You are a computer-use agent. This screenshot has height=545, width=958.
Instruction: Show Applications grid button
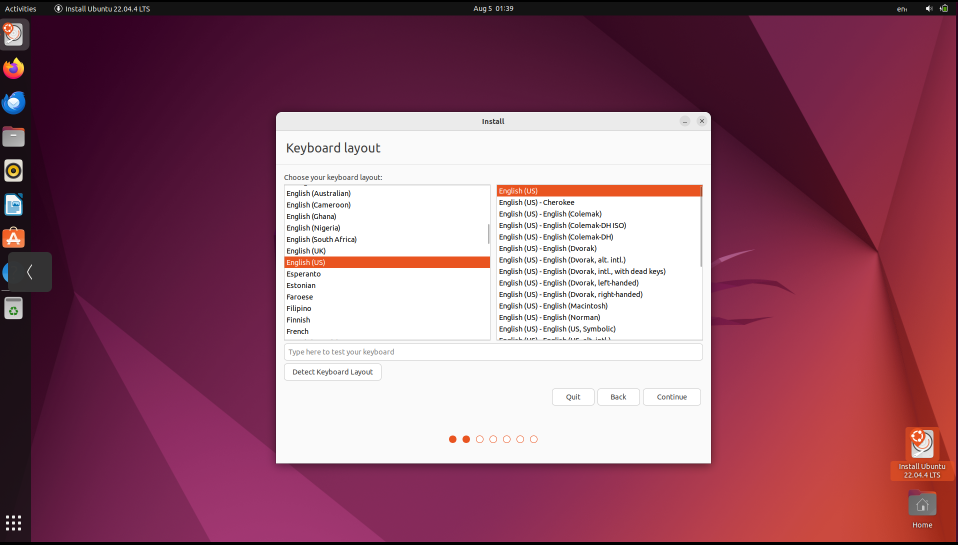pyautogui.click(x=13, y=523)
